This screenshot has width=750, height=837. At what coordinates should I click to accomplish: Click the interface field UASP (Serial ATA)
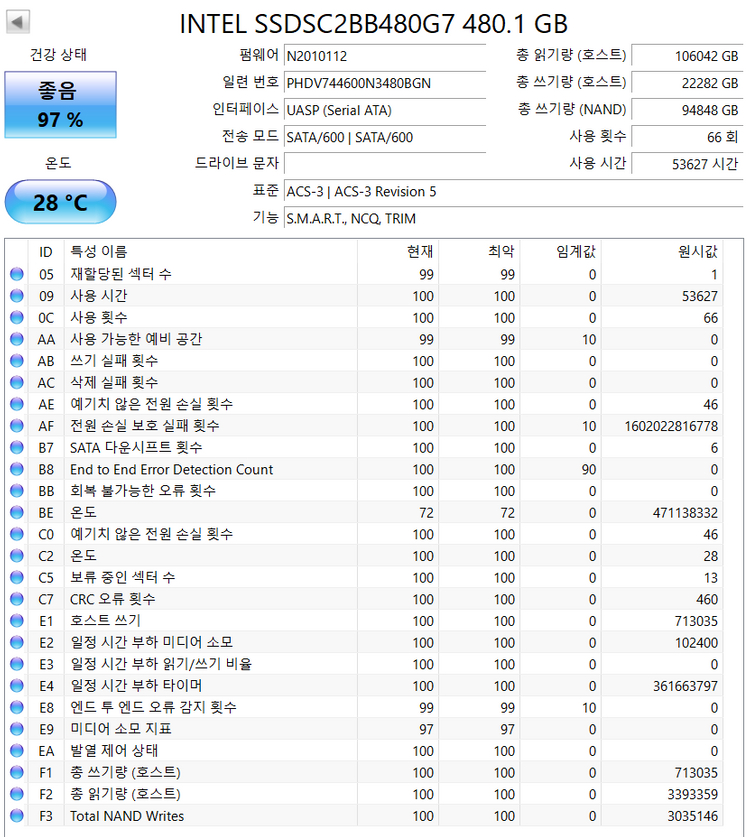click(385, 110)
